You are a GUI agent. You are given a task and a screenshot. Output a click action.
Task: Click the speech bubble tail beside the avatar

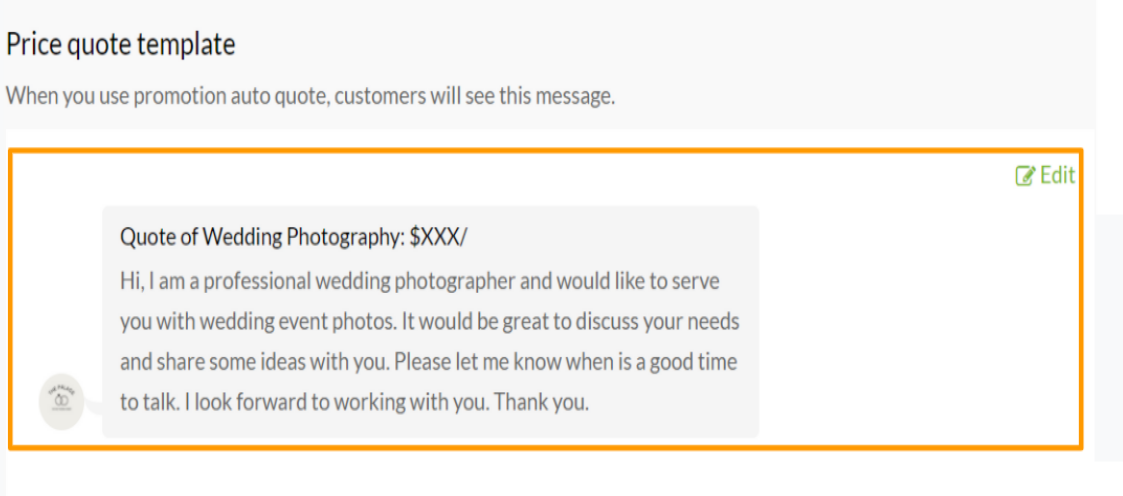click(x=96, y=404)
